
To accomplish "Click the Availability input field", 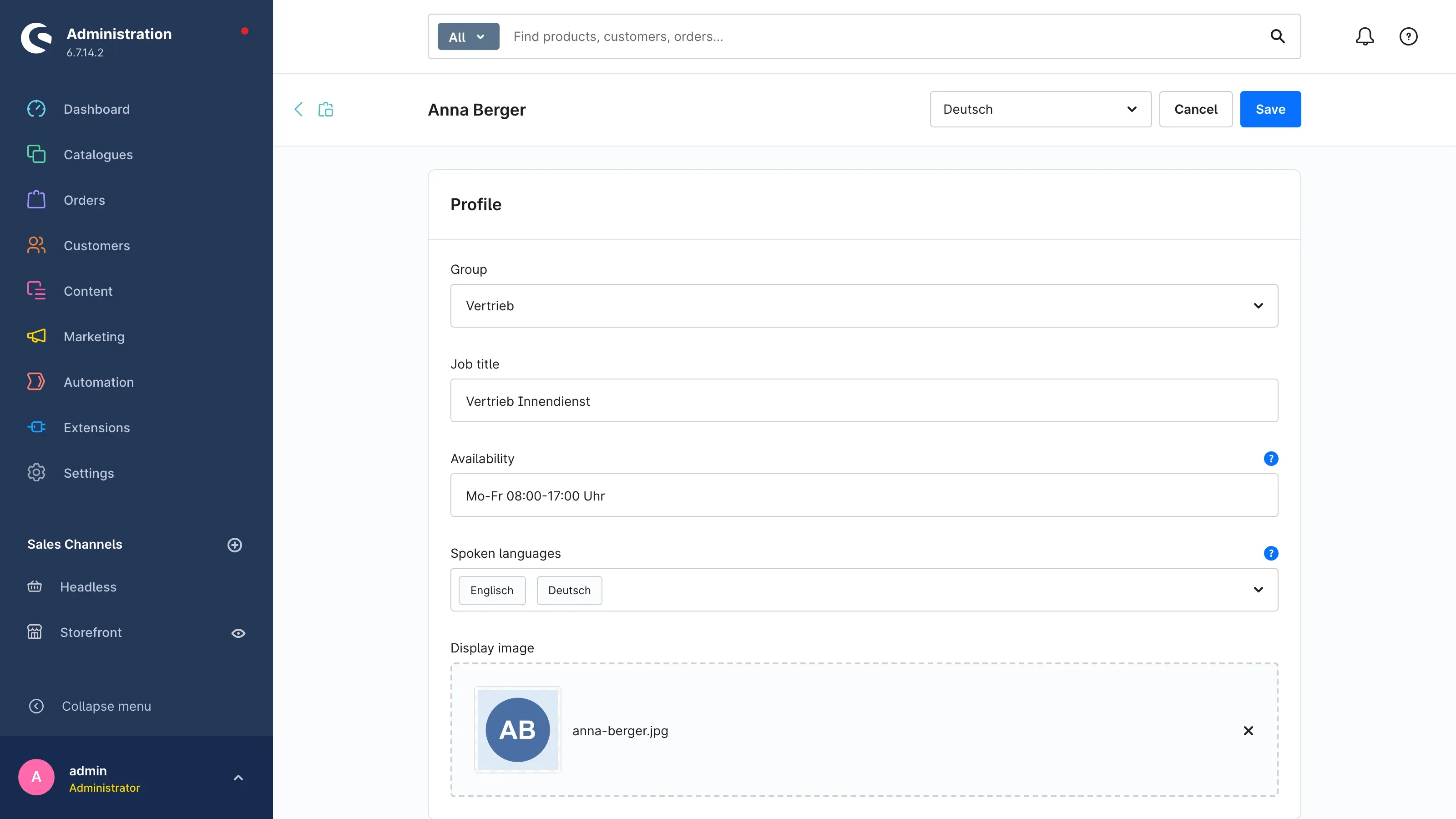I will [x=864, y=495].
